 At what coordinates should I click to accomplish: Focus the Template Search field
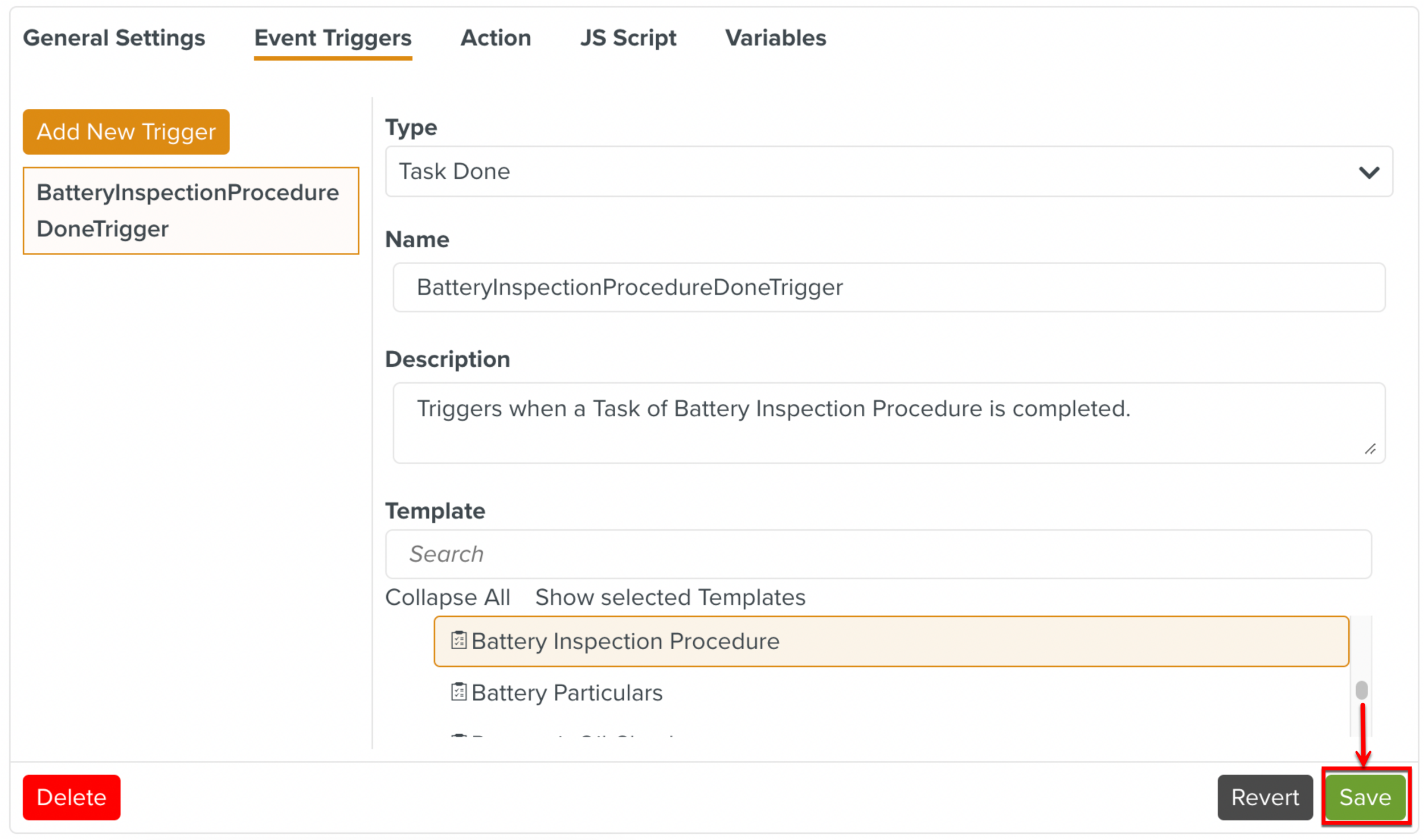pyautogui.click(x=877, y=554)
